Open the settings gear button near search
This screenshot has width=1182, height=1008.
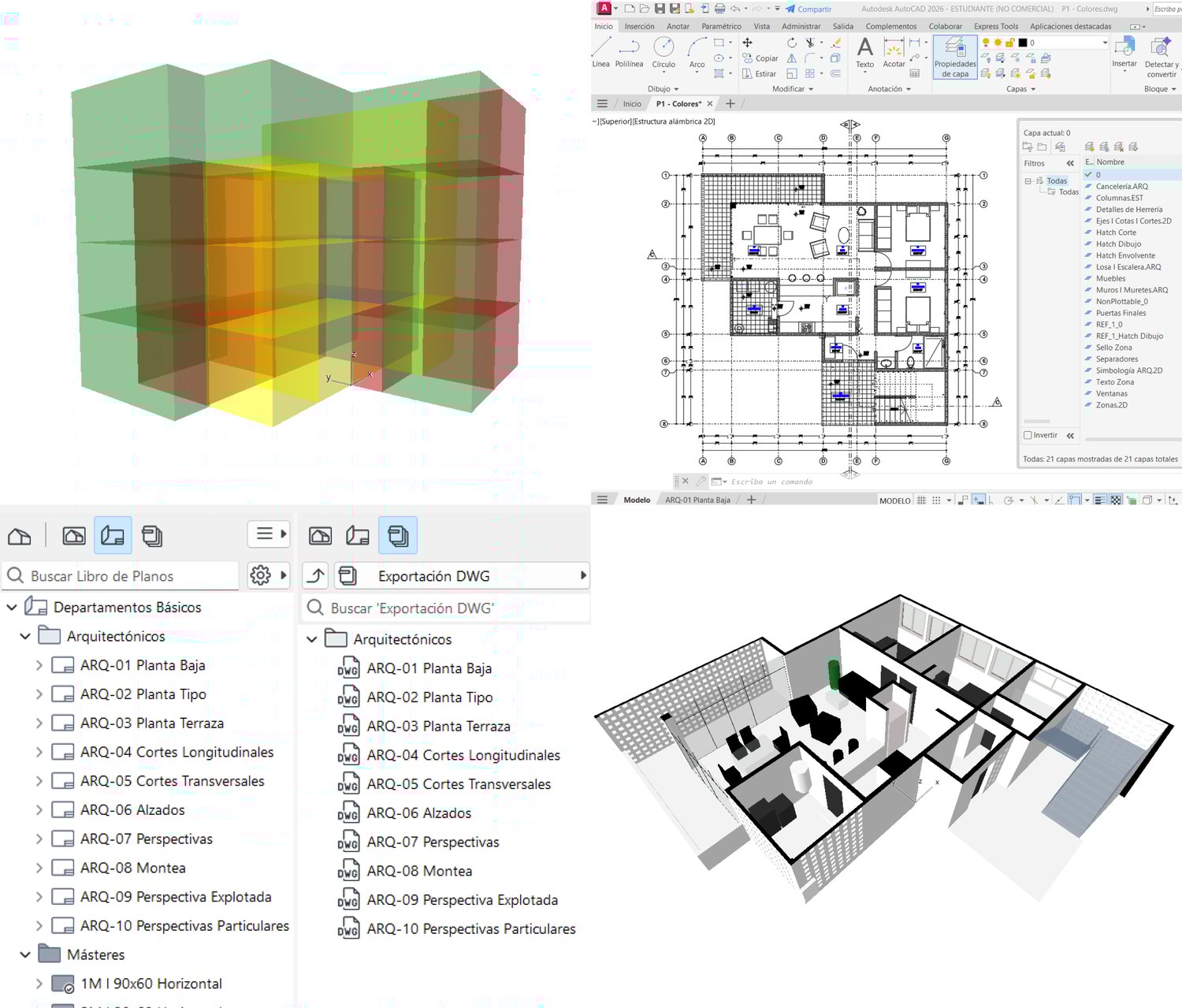(x=268, y=576)
